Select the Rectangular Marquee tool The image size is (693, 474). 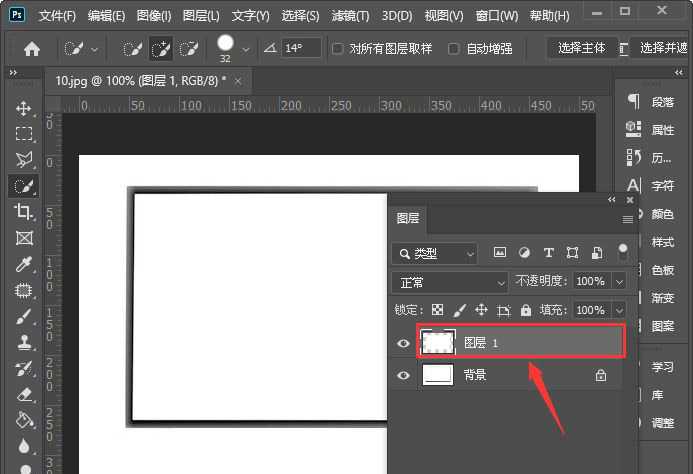pyautogui.click(x=24, y=134)
